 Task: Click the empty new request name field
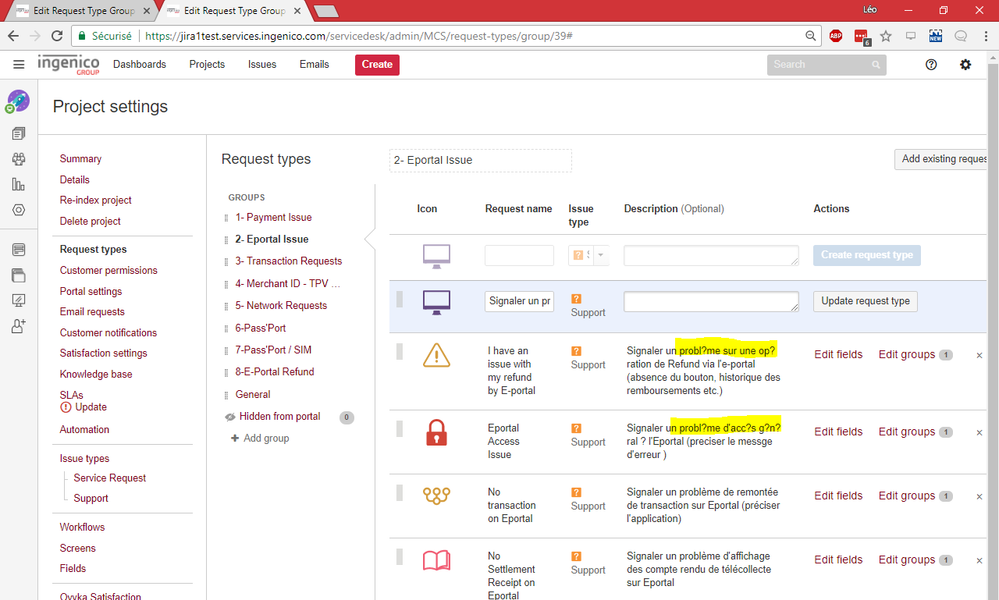[519, 255]
